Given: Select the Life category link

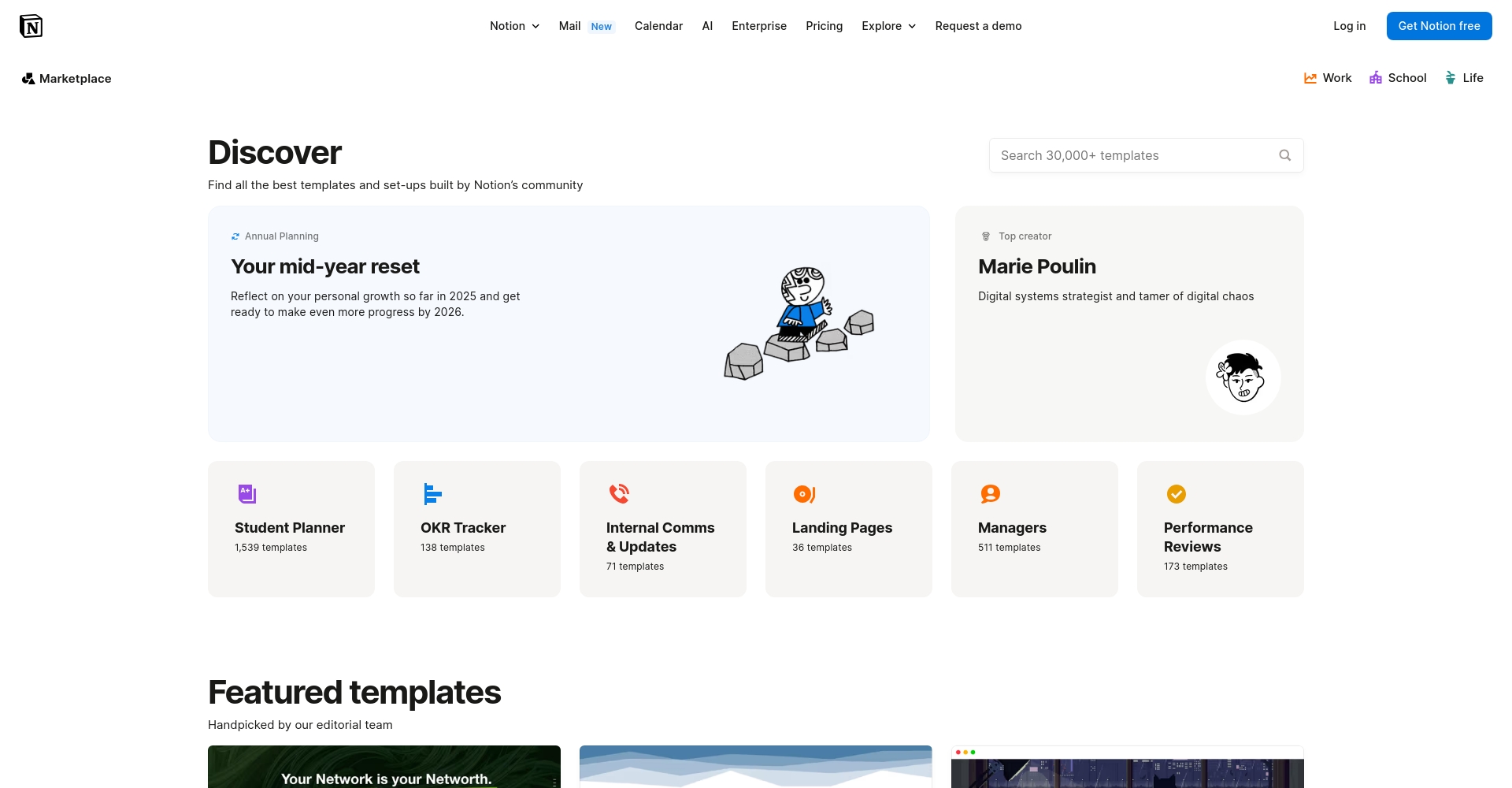Looking at the screenshot, I should 1464,78.
